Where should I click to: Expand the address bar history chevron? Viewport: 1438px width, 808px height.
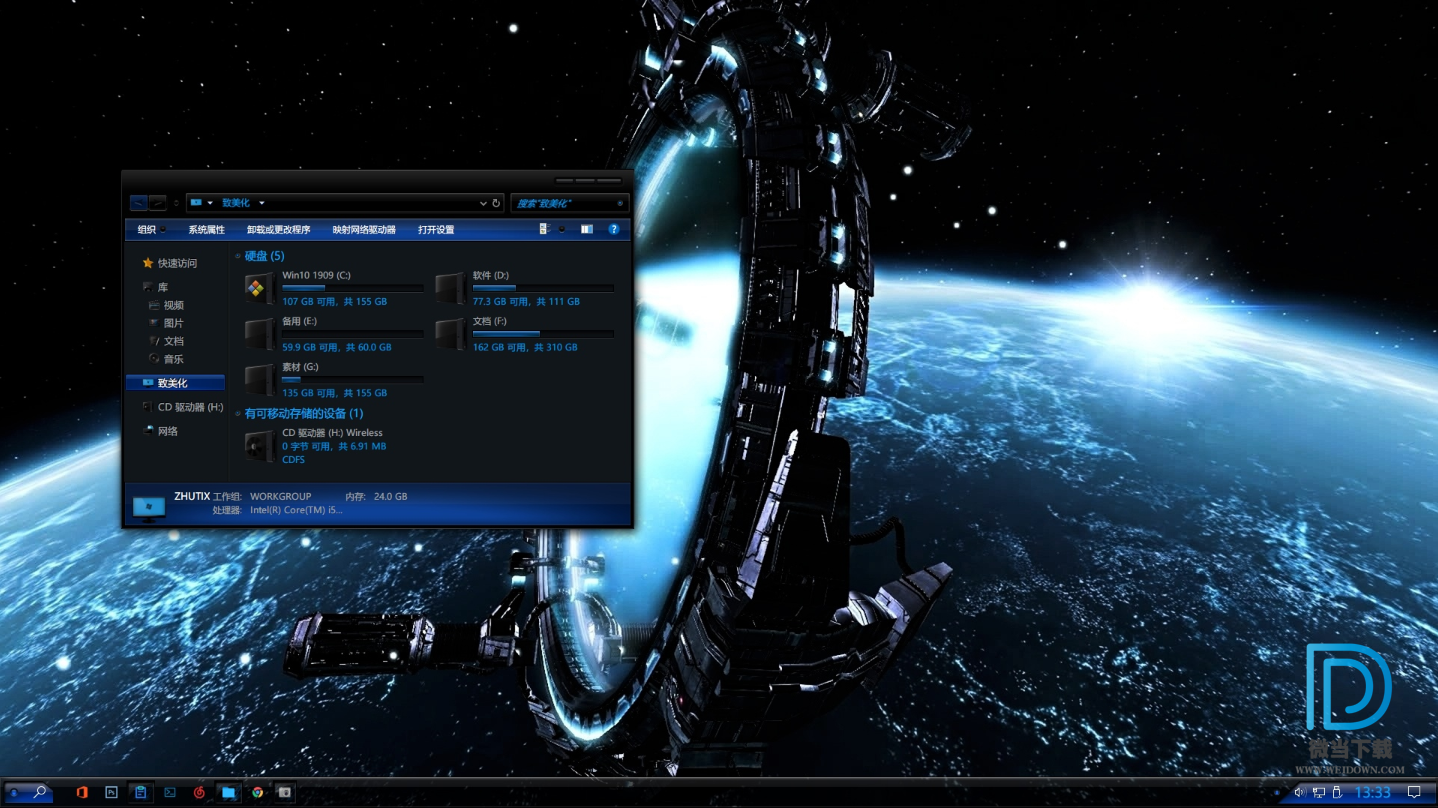(x=483, y=203)
